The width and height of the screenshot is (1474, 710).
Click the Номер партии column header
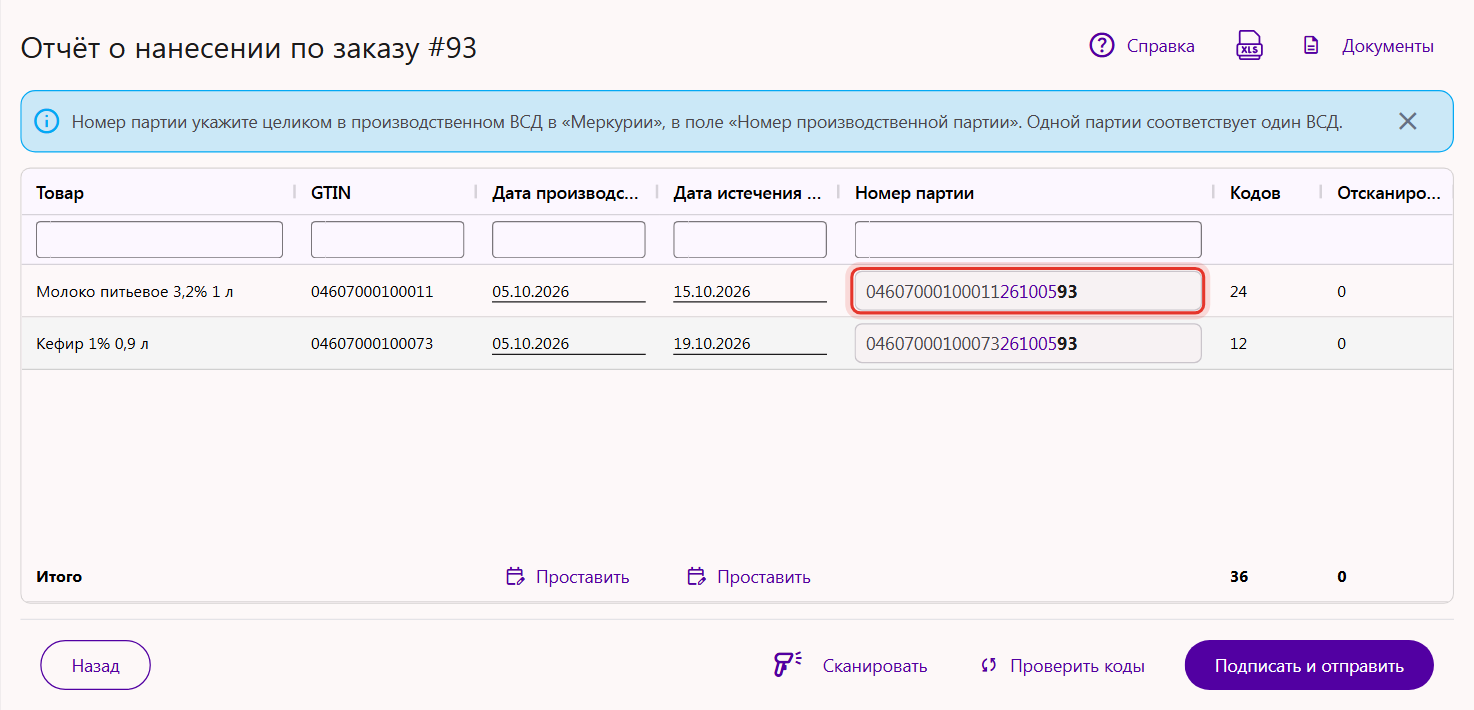(x=914, y=193)
